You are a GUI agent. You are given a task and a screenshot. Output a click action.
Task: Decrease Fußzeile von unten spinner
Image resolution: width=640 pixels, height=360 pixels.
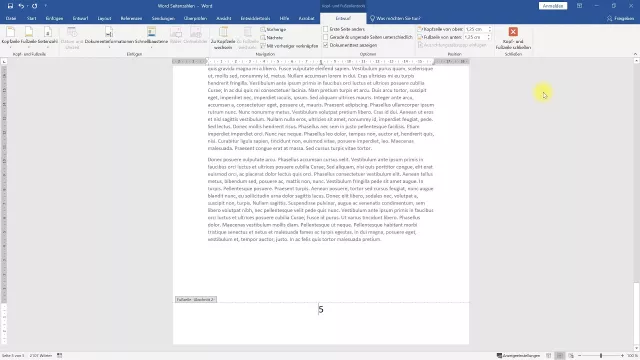[x=489, y=39]
